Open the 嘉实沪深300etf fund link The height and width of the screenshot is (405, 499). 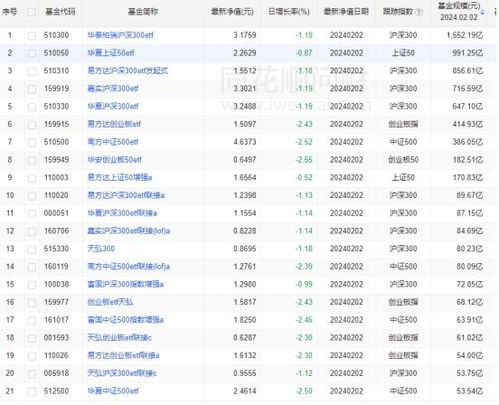tap(113, 89)
